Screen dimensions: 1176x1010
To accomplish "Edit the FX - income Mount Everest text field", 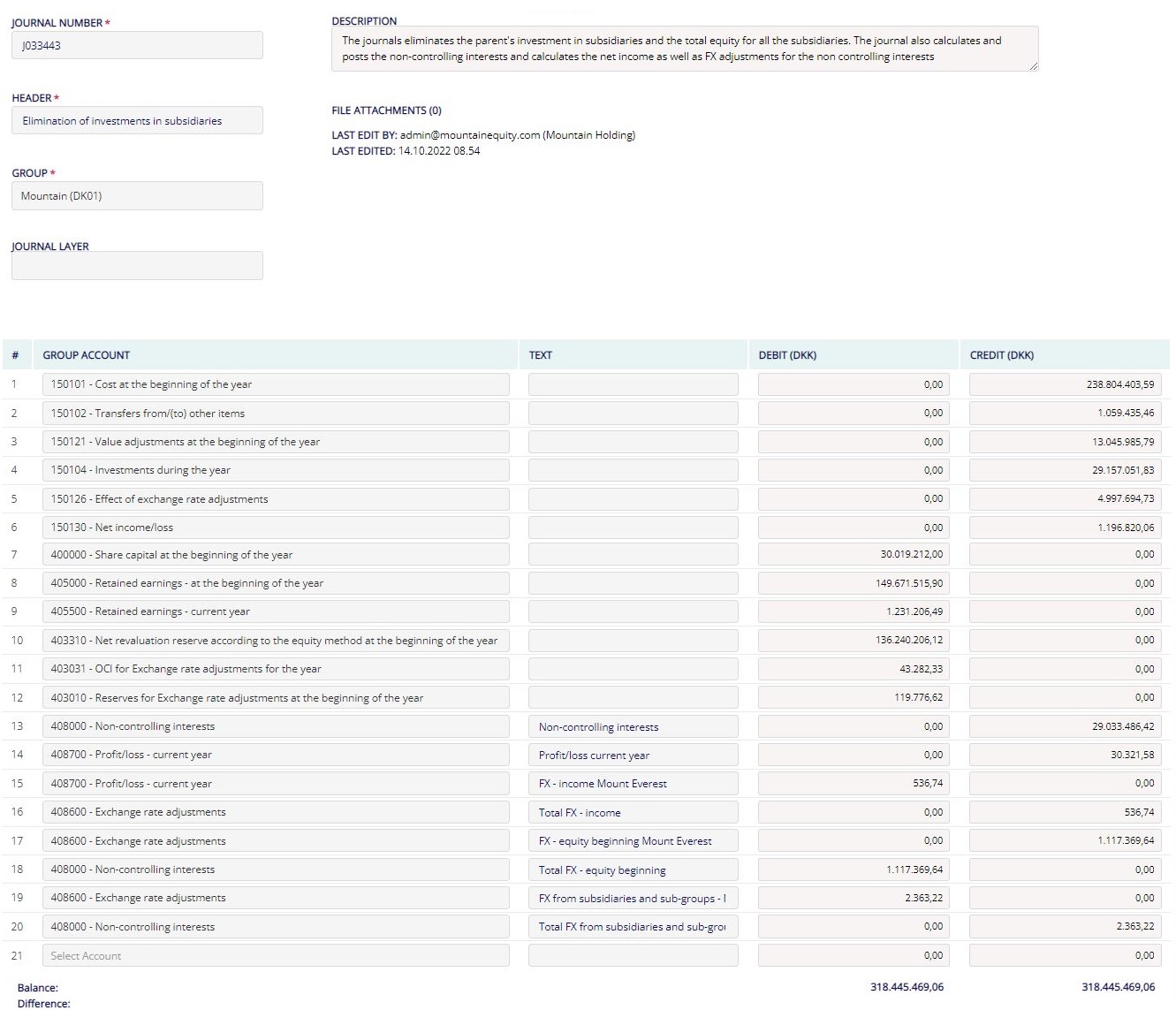I will pos(634,783).
